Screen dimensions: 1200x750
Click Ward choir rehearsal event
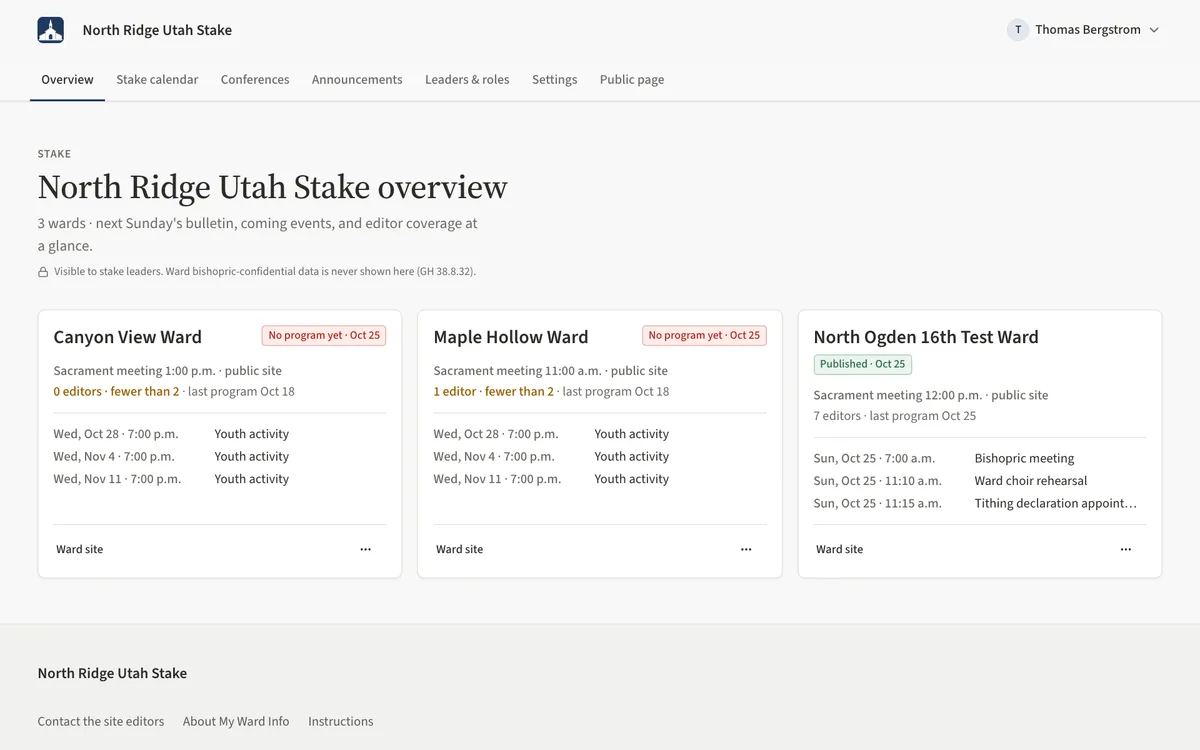point(980,481)
